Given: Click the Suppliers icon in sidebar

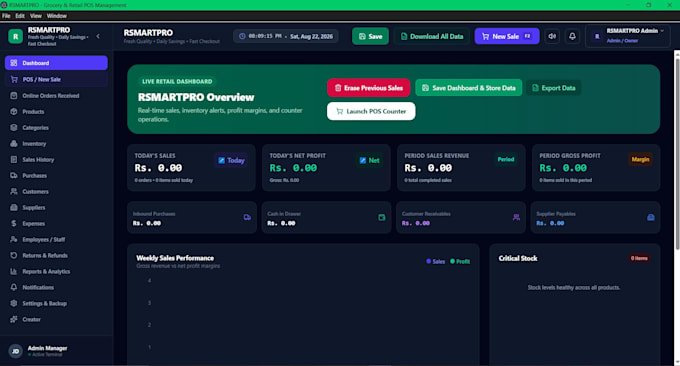Looking at the screenshot, I should 14,207.
